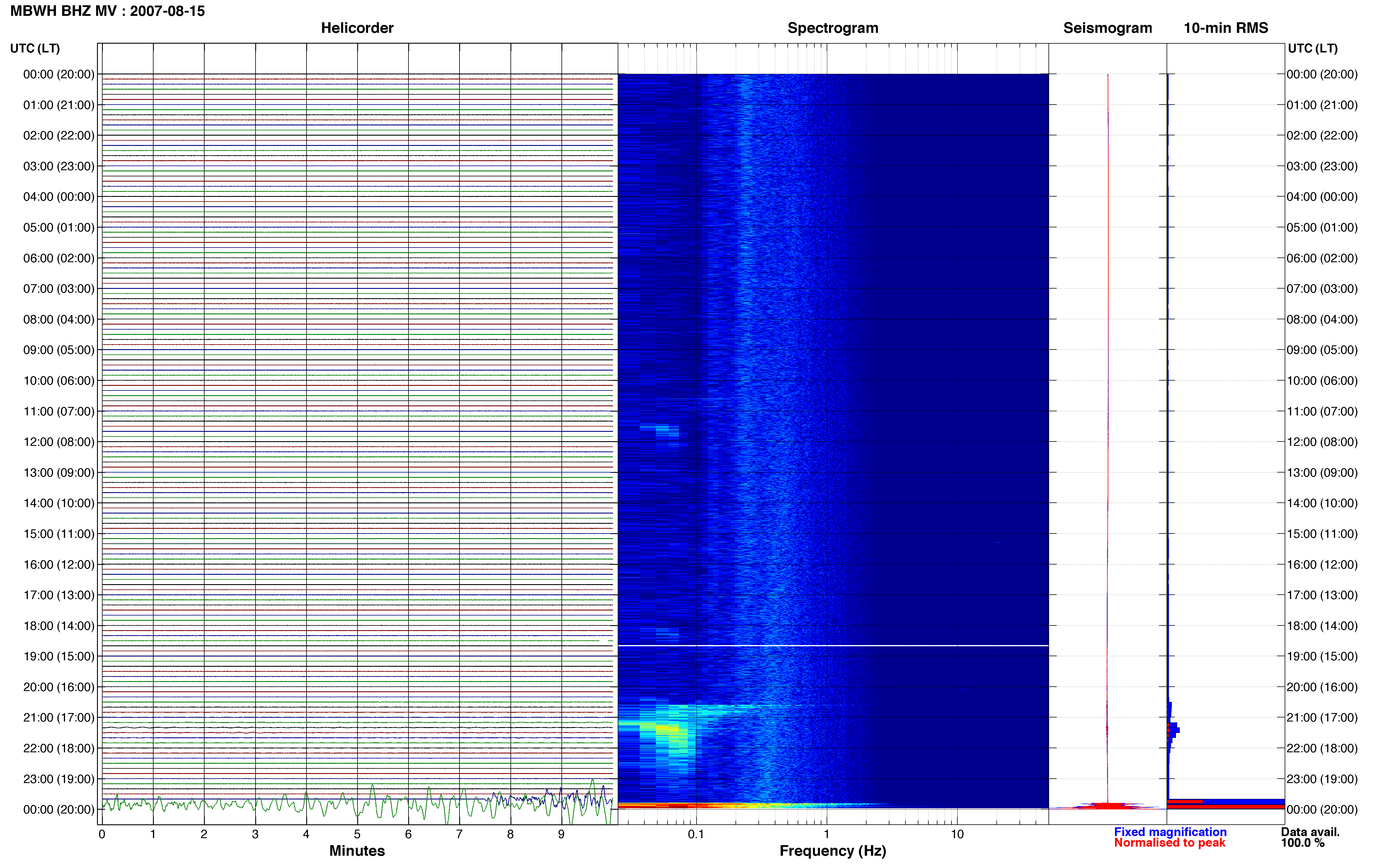Image resolution: width=1389 pixels, height=868 pixels.
Task: Click the left '12:00 (08:00)' time label
Action: pos(59,442)
